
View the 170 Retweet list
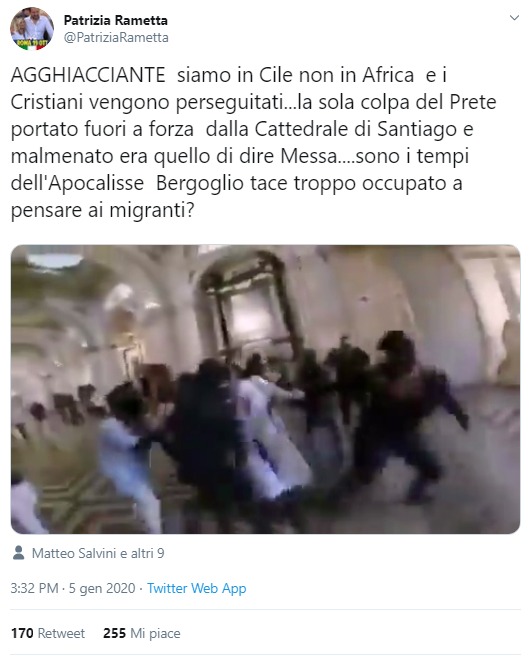48,633
